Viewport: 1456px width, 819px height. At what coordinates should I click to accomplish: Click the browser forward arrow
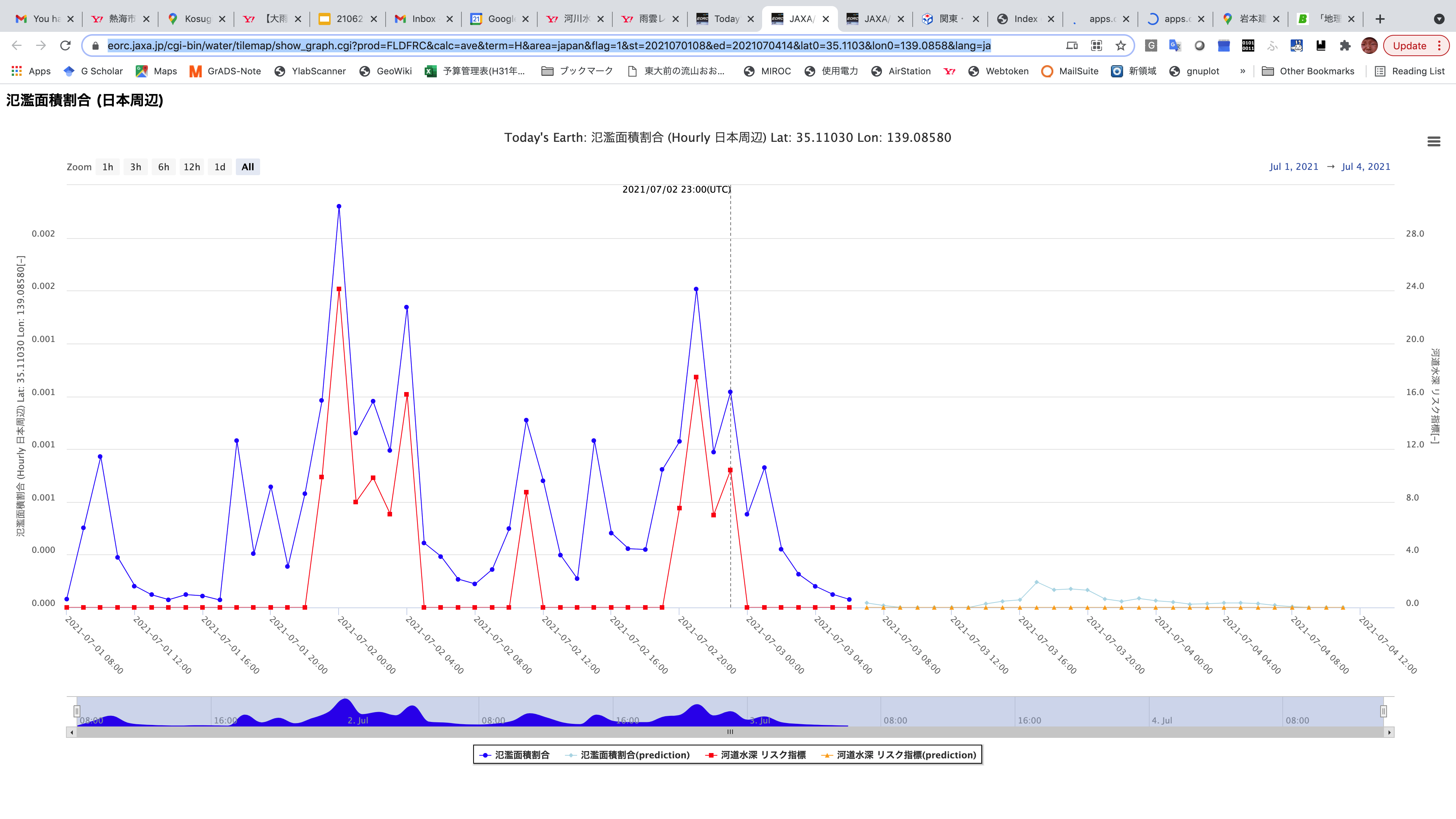(41, 46)
